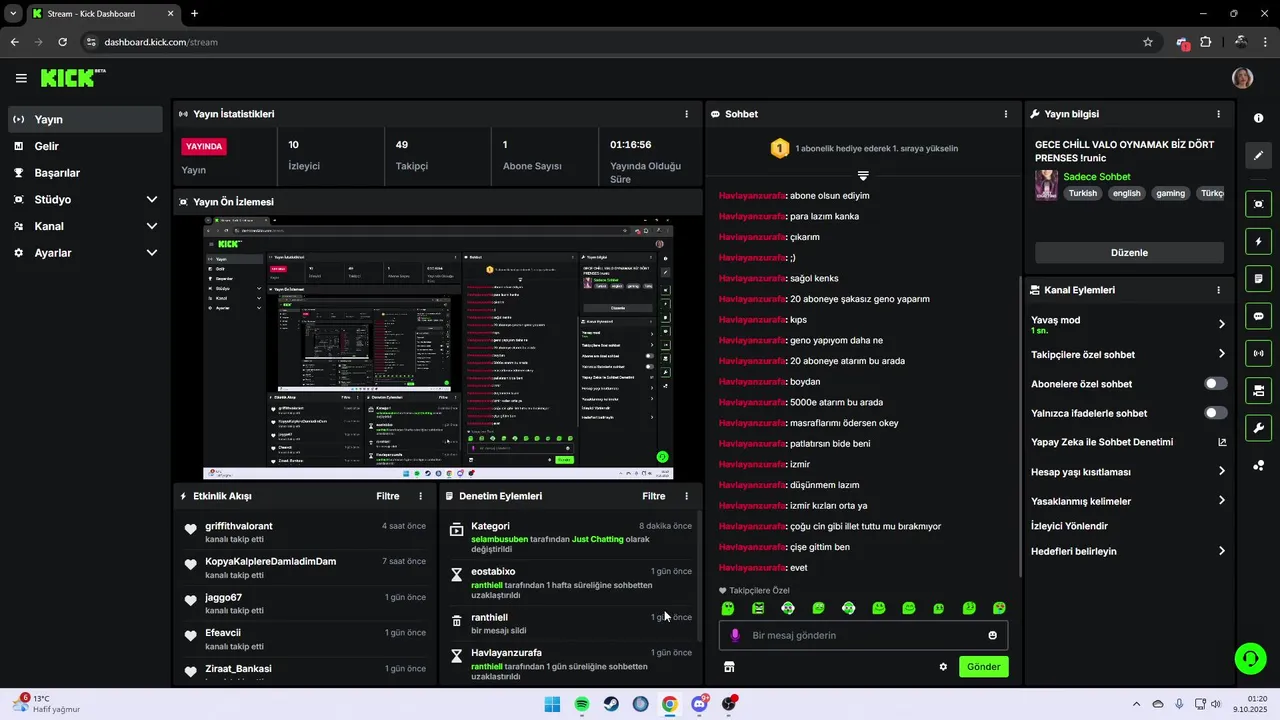The height and width of the screenshot is (720, 1280).
Task: Open Sohbet panel three-dot menu
Action: tap(1005, 114)
